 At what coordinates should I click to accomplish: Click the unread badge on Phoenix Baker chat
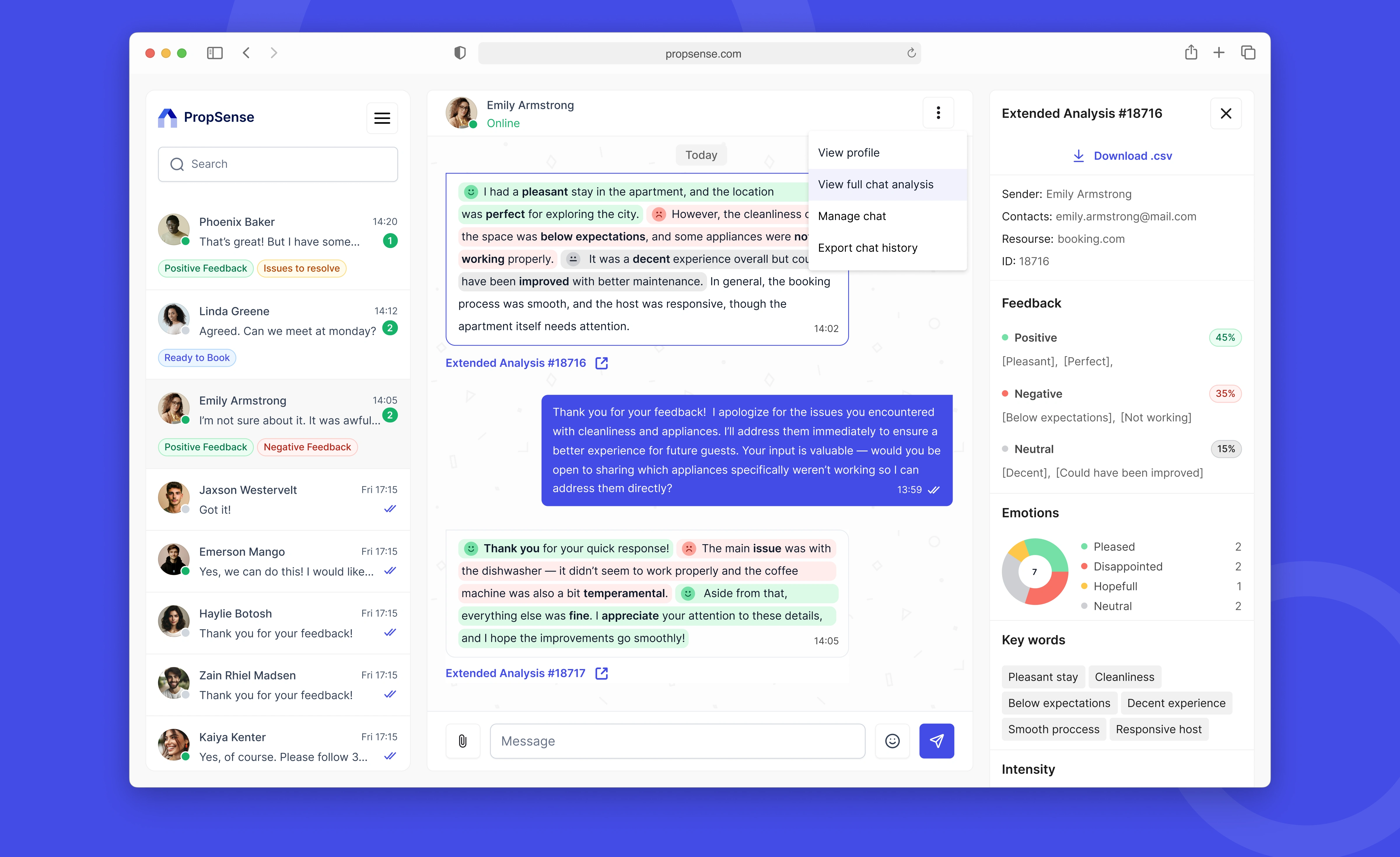[x=390, y=241]
